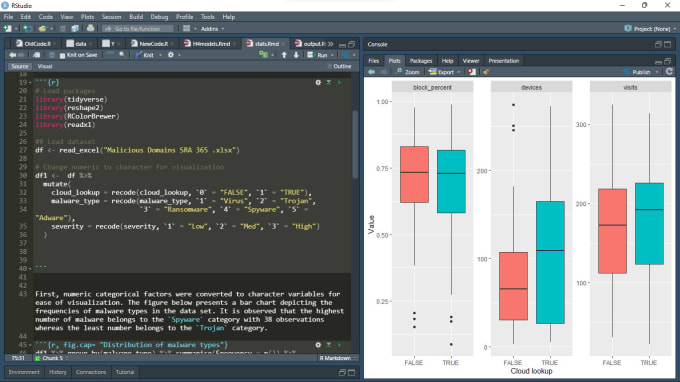The image size is (680, 382).
Task: Open chunk options gear on line 45
Action: coord(318,345)
